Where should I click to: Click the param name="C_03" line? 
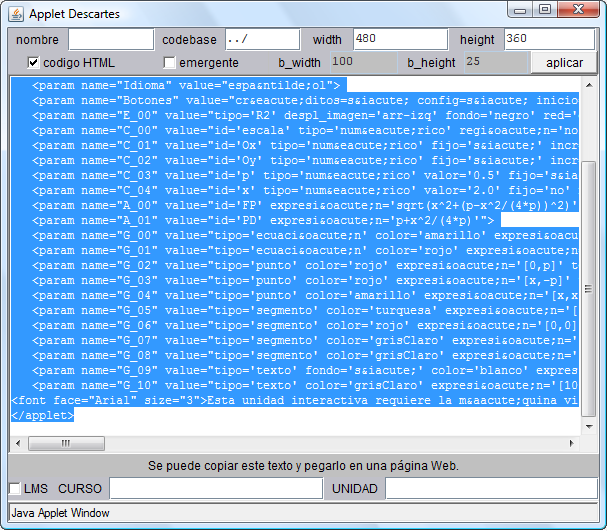[305, 176]
